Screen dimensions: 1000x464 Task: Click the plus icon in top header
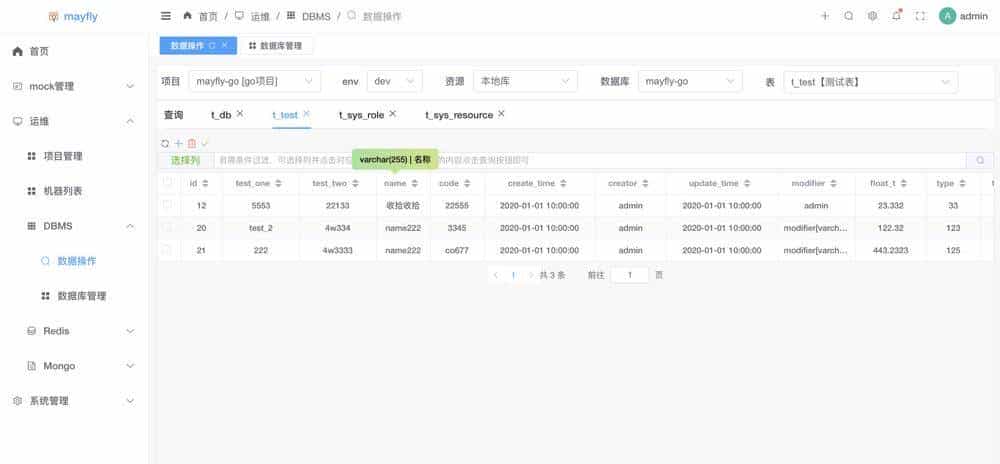click(825, 16)
